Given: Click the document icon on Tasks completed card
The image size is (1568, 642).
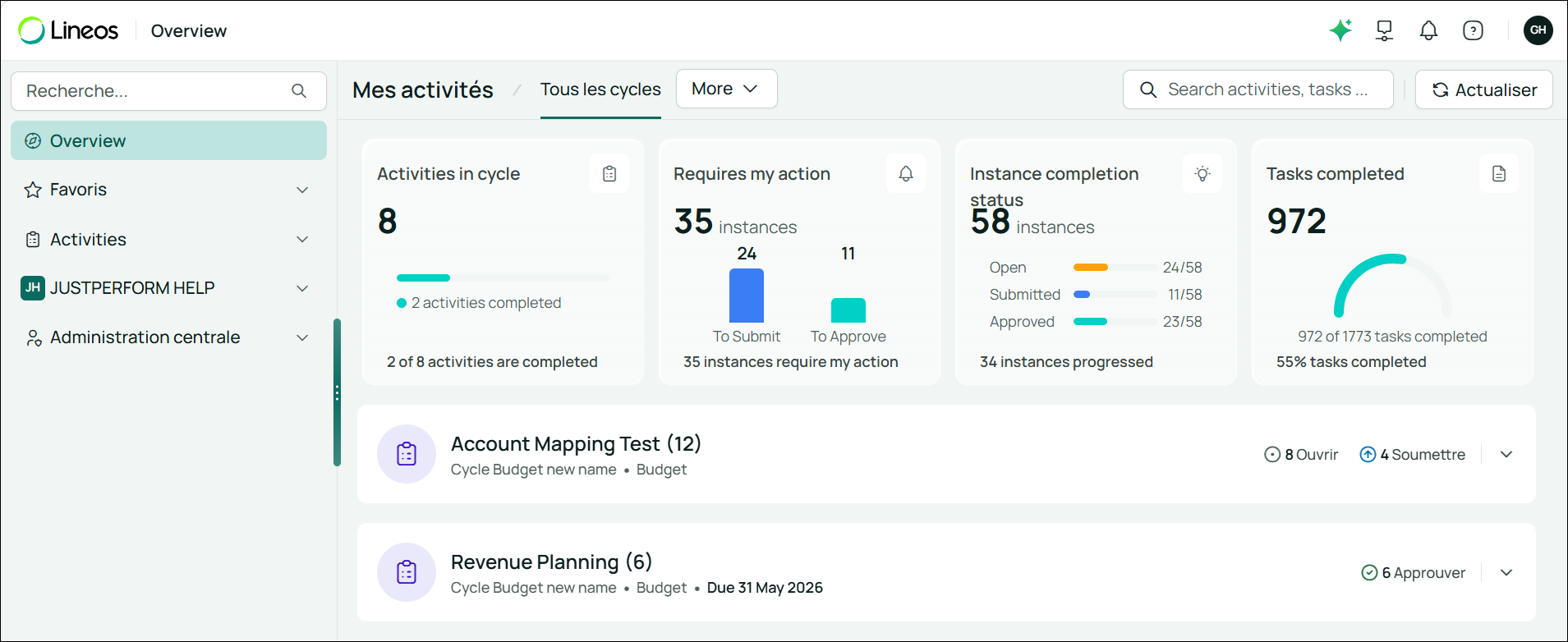Looking at the screenshot, I should [1499, 173].
